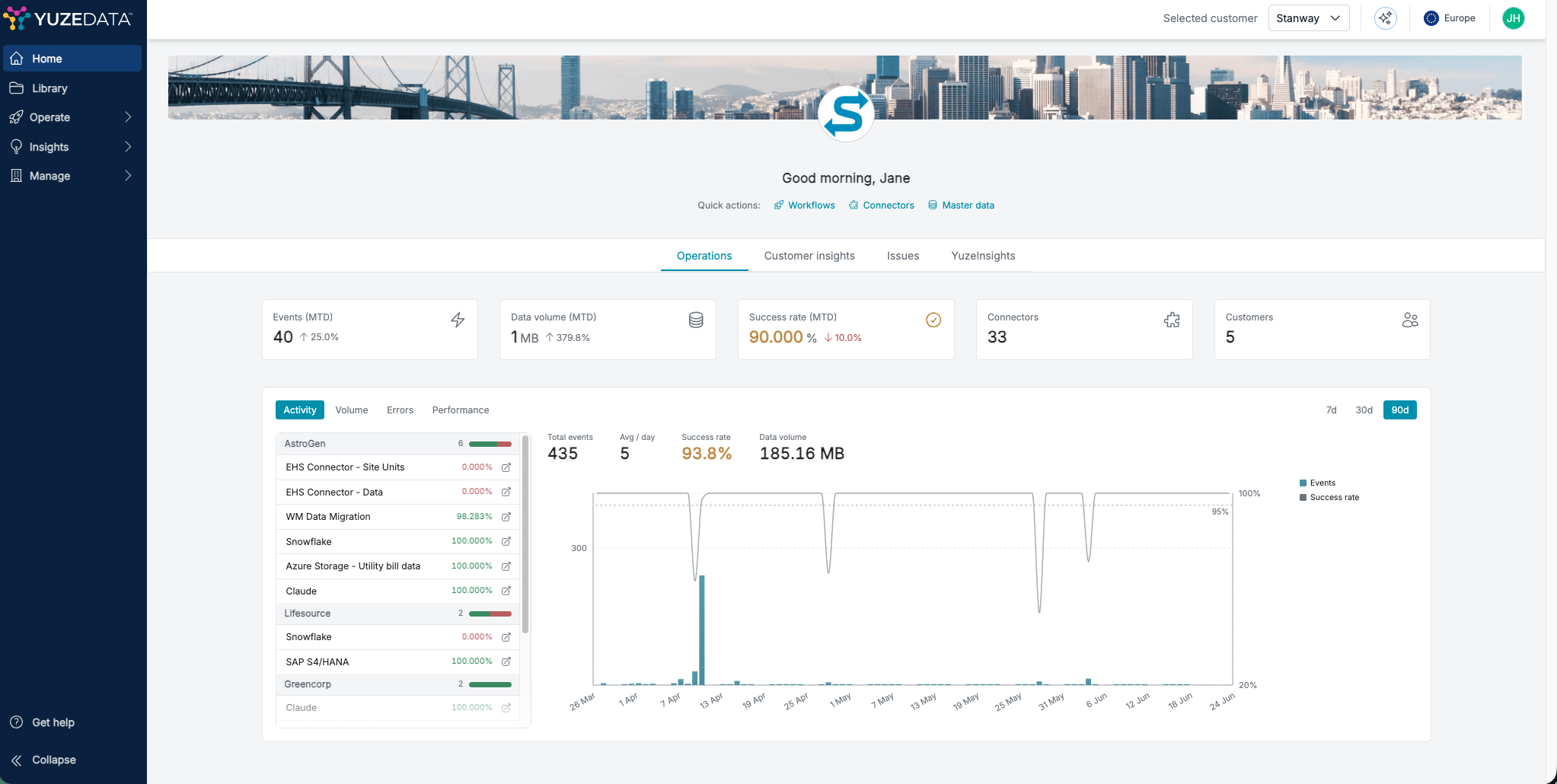Open external link for WM Data Migration

coord(506,517)
